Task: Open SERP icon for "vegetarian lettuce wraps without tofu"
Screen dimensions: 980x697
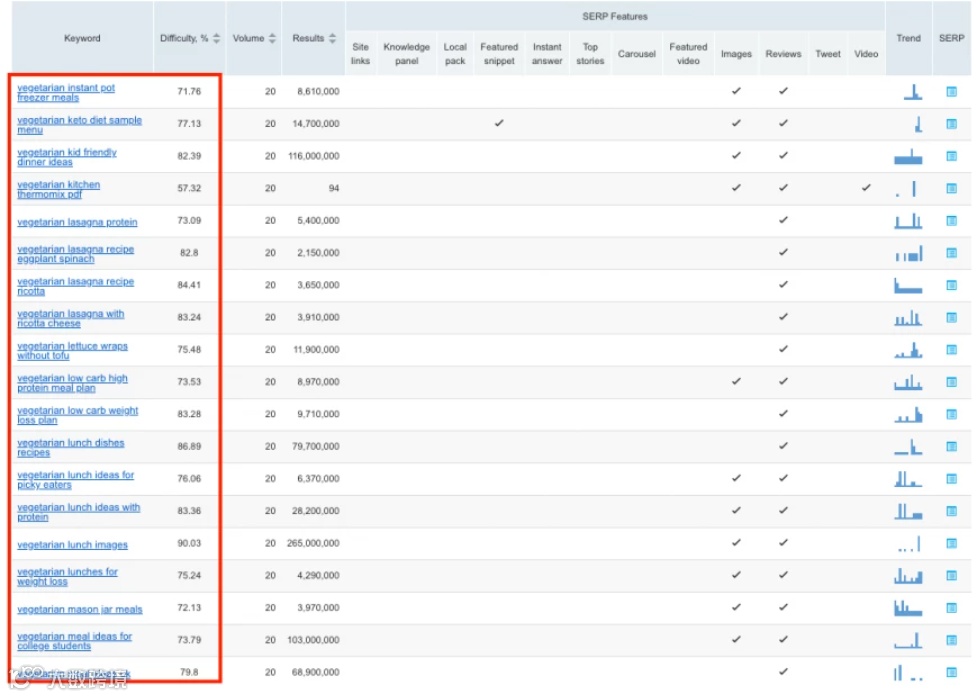Action: tap(952, 350)
